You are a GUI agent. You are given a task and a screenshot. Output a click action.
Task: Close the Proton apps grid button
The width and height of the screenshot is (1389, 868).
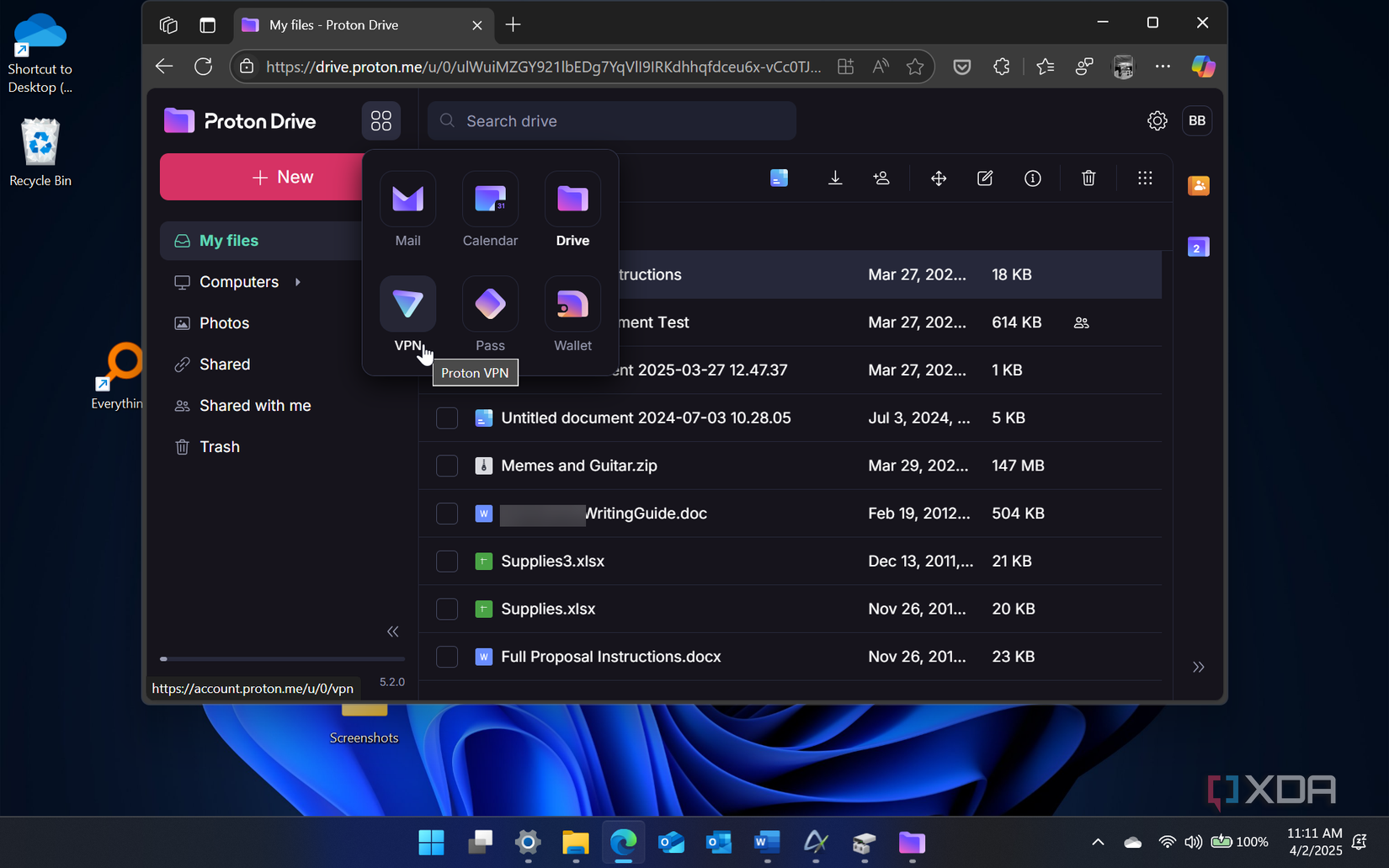[x=381, y=120]
